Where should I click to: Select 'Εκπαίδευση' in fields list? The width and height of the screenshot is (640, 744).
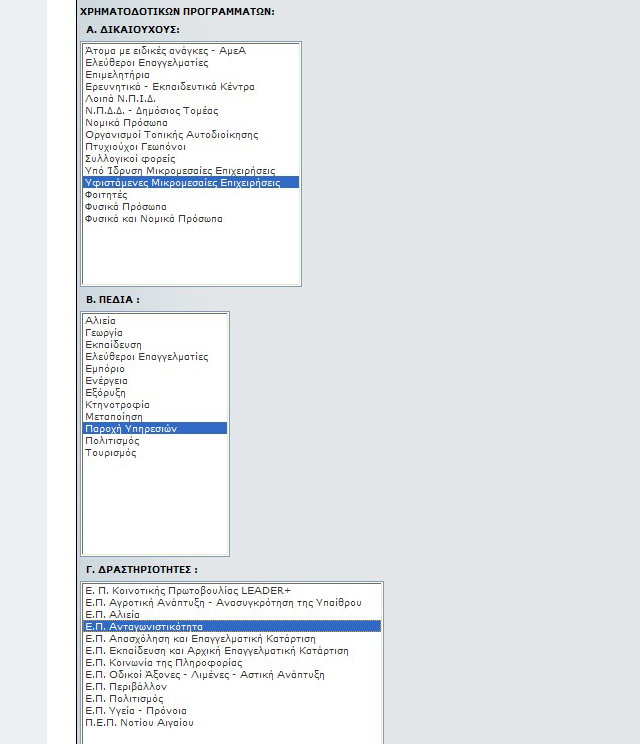[x=155, y=345]
